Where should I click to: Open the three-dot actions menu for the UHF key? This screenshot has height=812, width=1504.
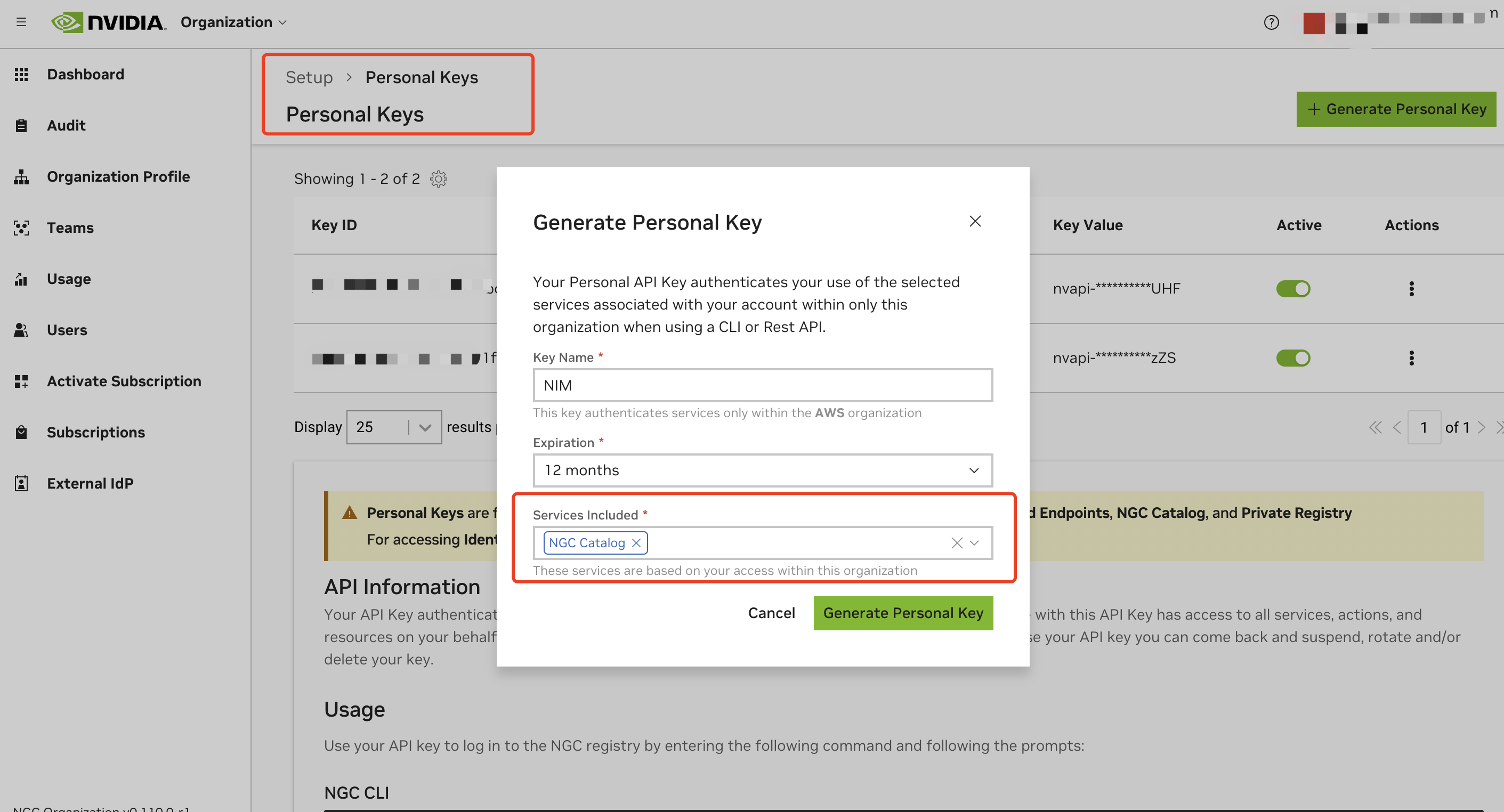(x=1412, y=288)
